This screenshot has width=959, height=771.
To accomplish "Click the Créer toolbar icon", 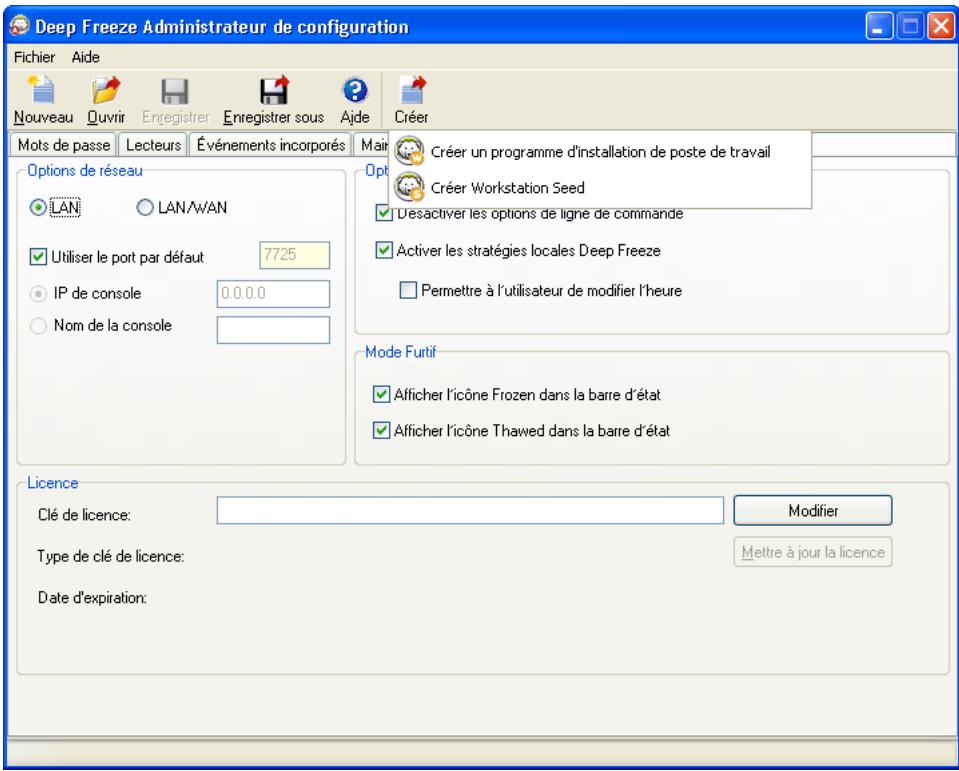I will pyautogui.click(x=412, y=90).
